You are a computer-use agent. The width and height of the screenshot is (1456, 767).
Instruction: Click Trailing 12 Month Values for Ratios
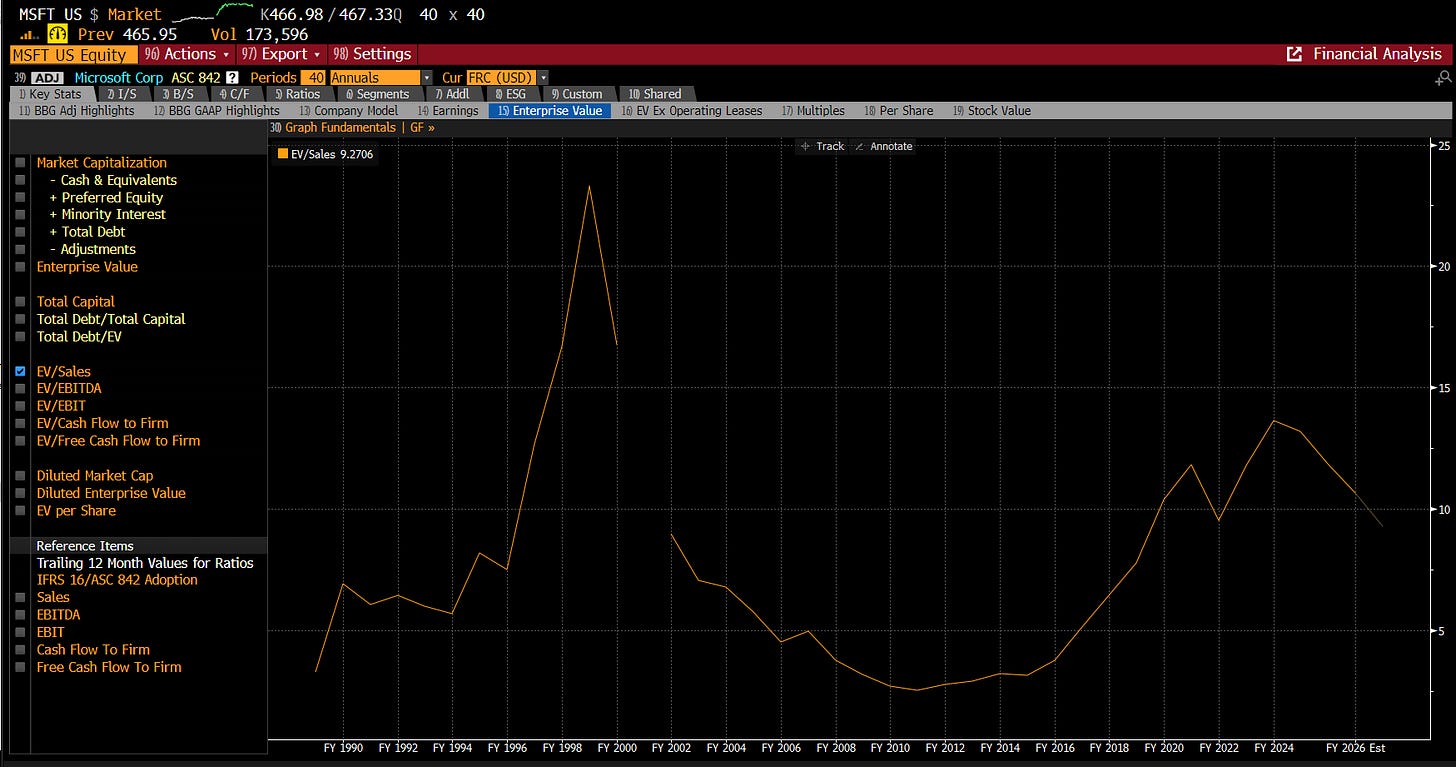(145, 563)
